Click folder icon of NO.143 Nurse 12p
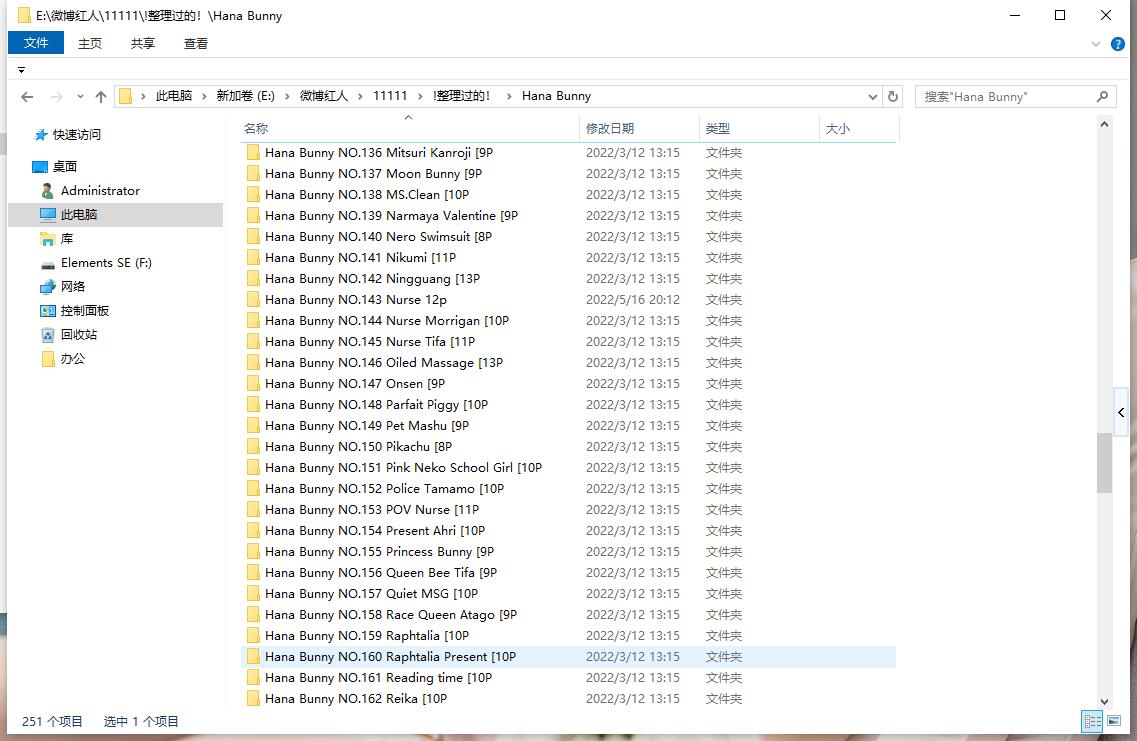Screen dimensions: 1137x741 point(253,299)
